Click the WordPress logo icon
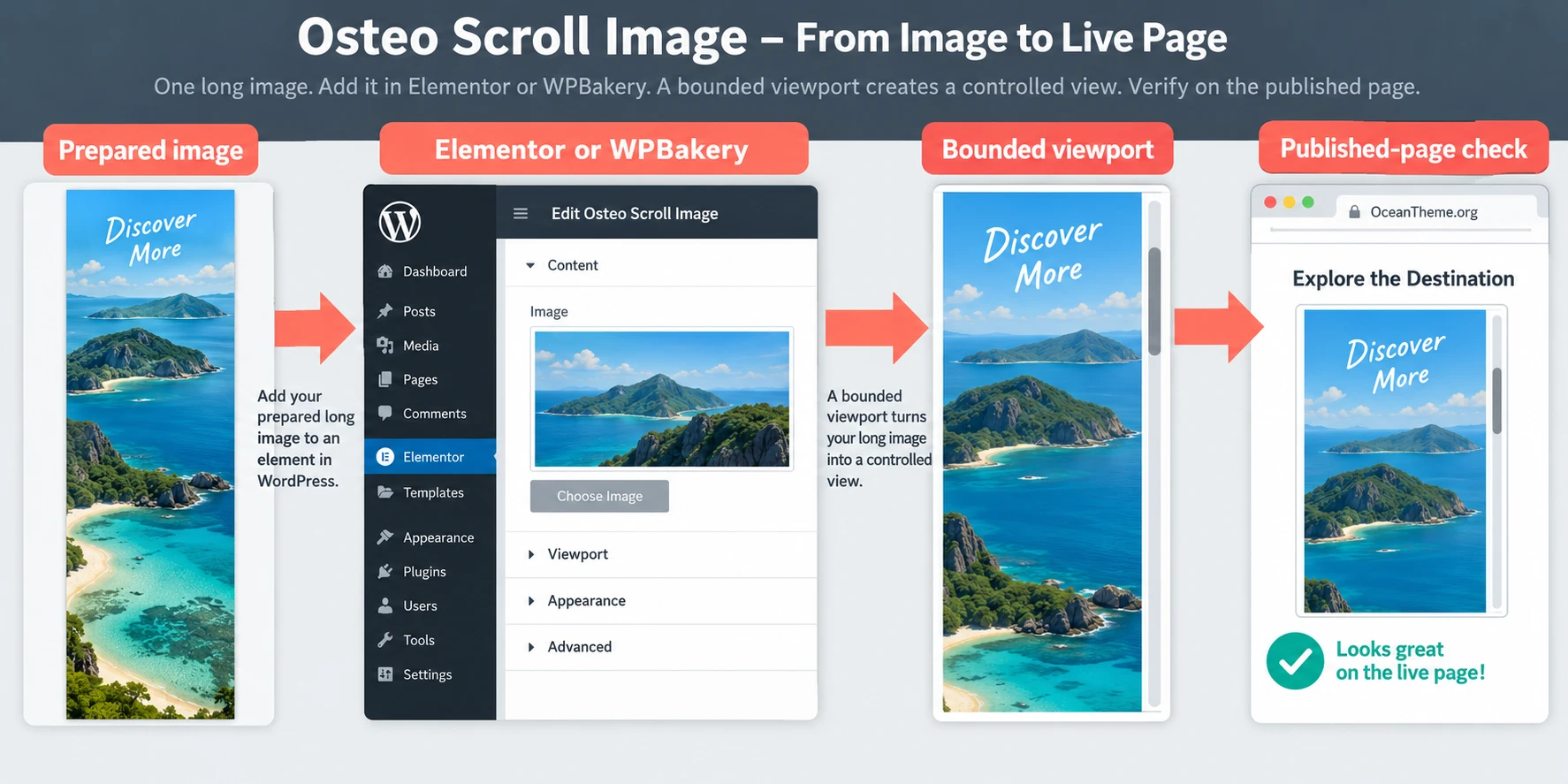Viewport: 1568px width, 784px height. coord(400,221)
